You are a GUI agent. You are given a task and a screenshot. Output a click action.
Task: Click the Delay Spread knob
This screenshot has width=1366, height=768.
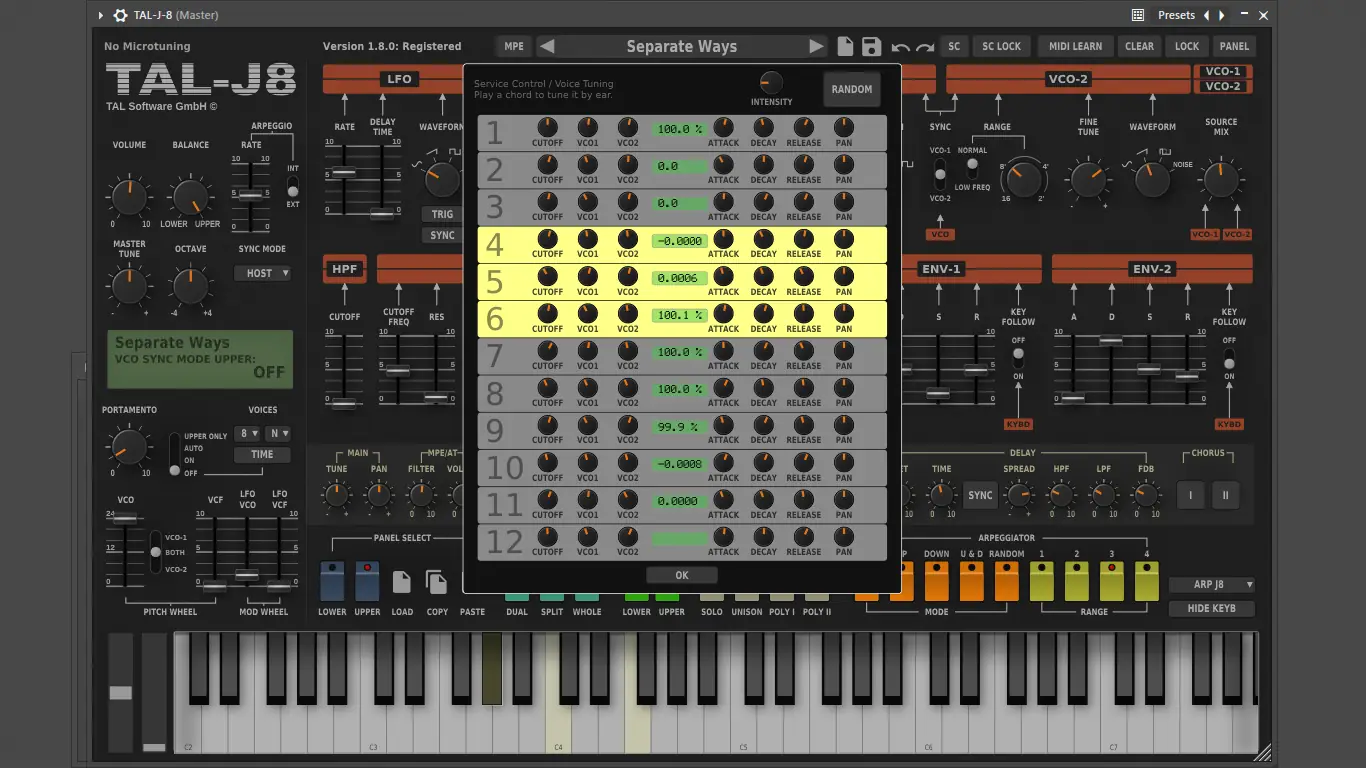pyautogui.click(x=1019, y=495)
